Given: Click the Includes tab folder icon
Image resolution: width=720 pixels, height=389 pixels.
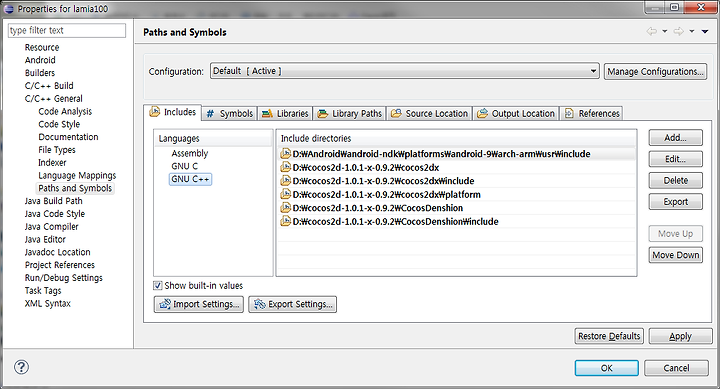Looking at the screenshot, I should 155,112.
